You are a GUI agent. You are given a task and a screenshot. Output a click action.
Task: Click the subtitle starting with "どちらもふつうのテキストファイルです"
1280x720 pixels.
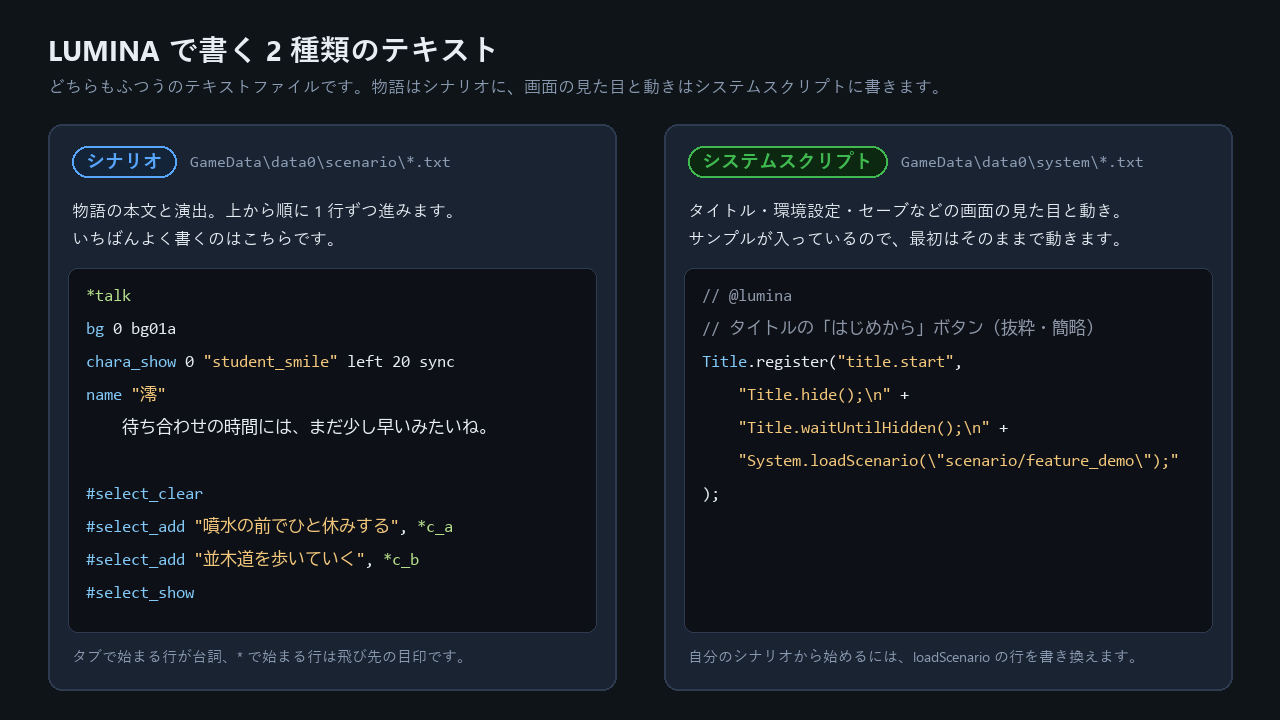pos(496,87)
